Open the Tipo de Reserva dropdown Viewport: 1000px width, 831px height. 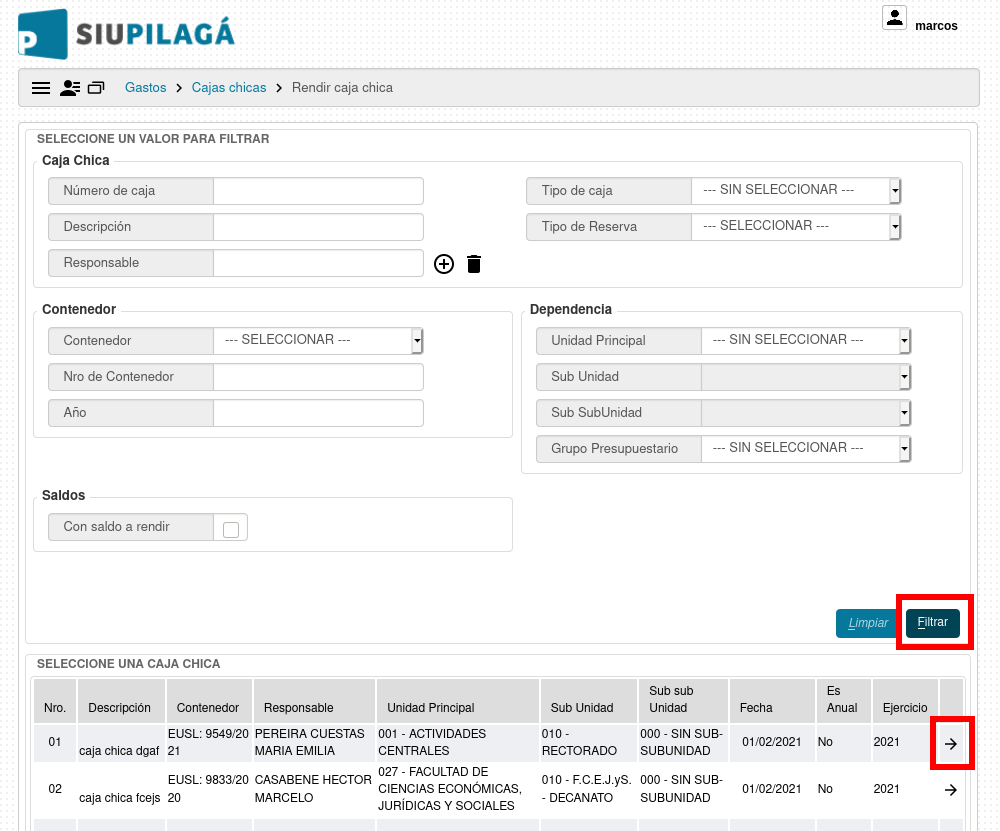coord(796,226)
